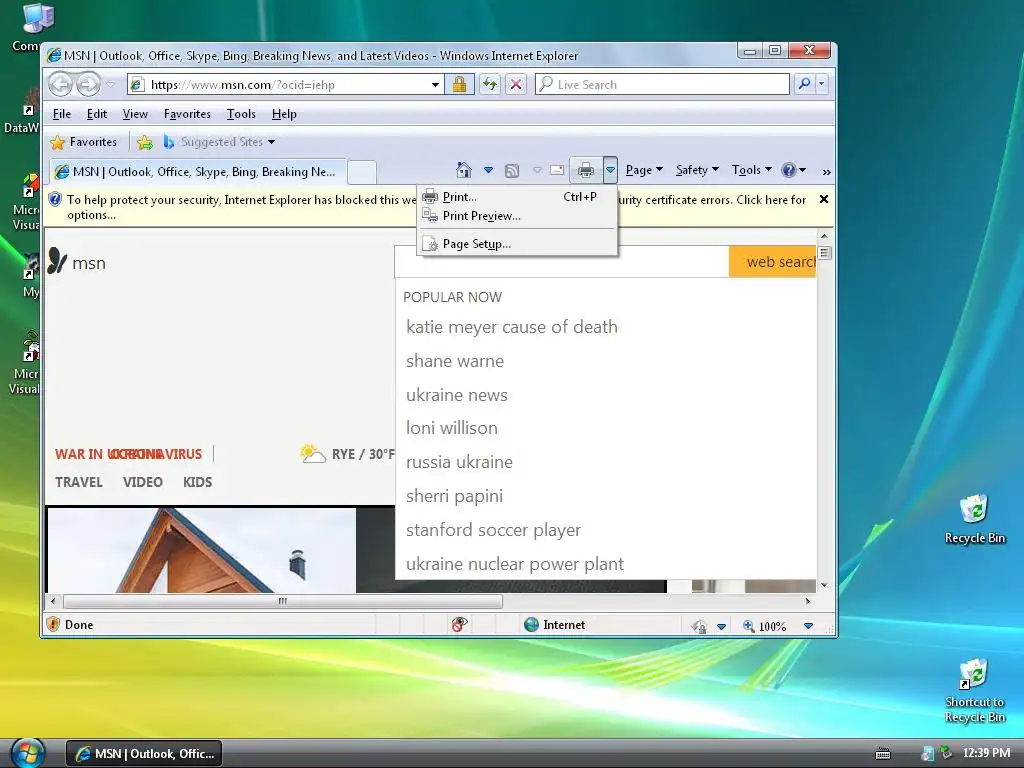Click the search magnifier button
The width and height of the screenshot is (1024, 768).
(805, 84)
